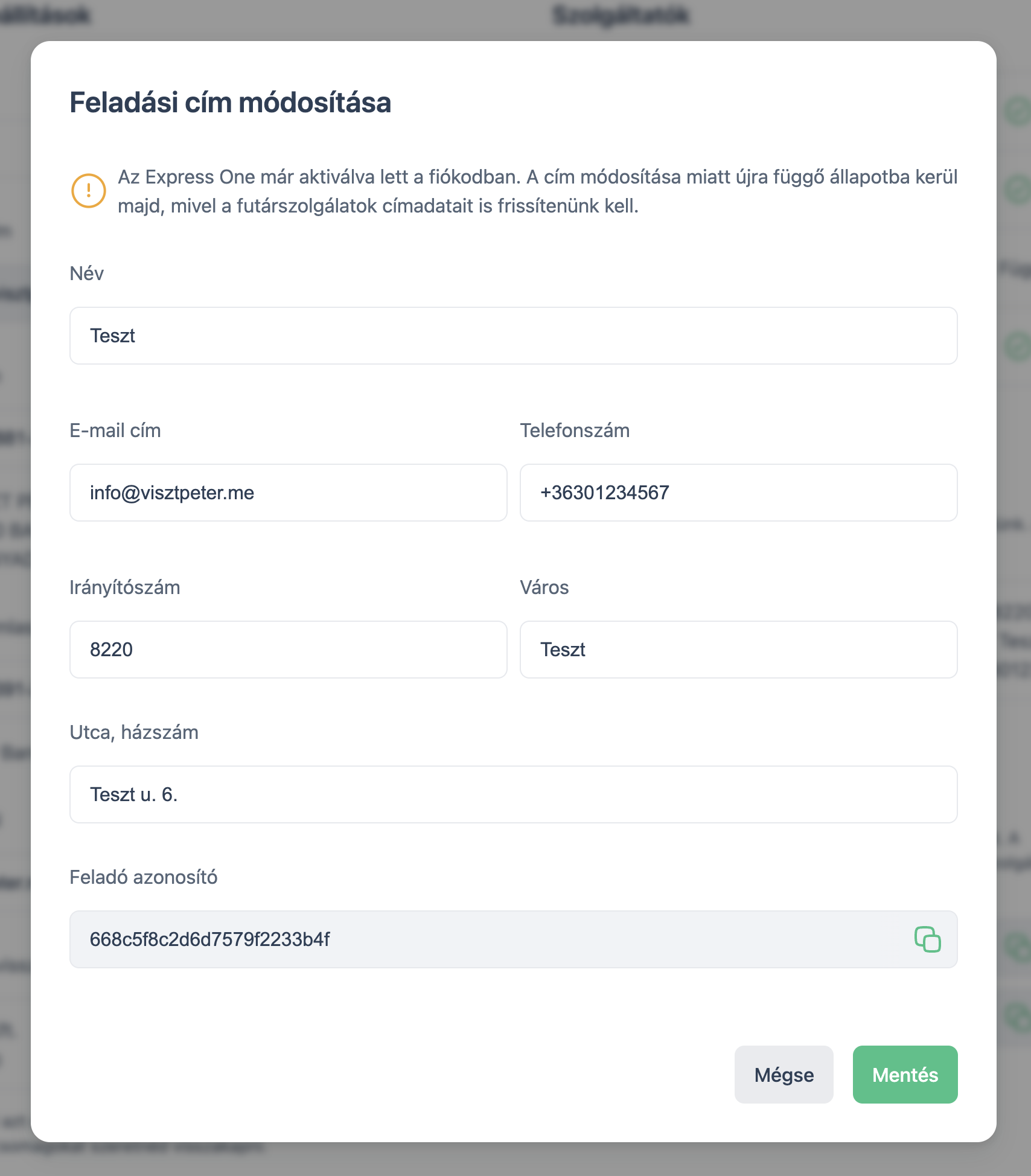Click the Express One warning message text
This screenshot has width=1031, height=1176.
537,191
